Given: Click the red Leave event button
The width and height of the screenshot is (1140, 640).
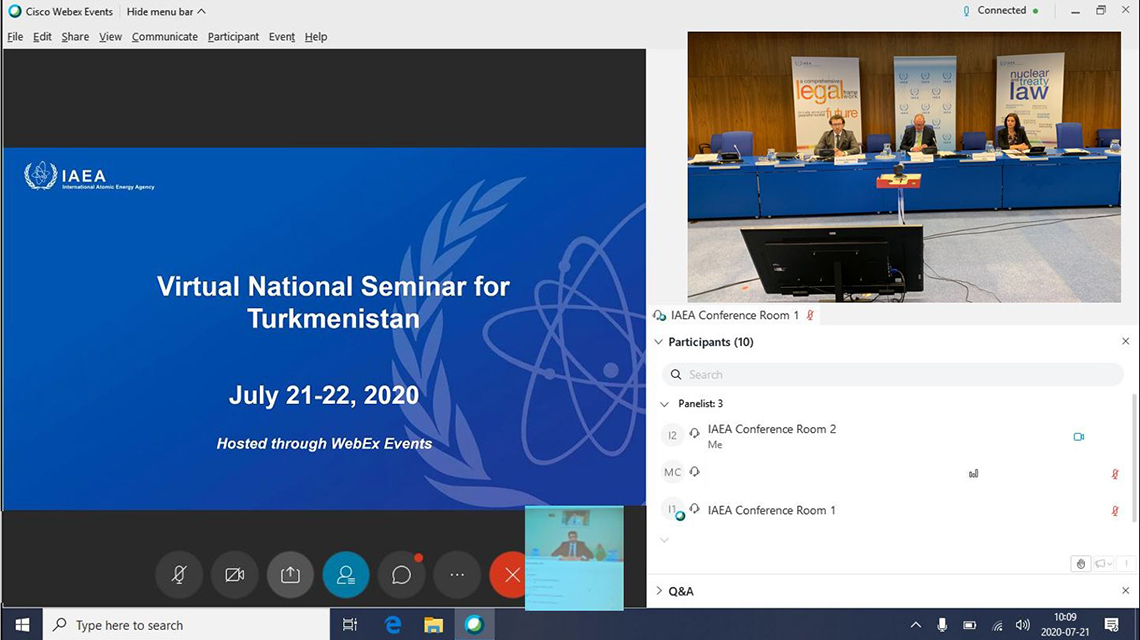Looking at the screenshot, I should (x=511, y=575).
